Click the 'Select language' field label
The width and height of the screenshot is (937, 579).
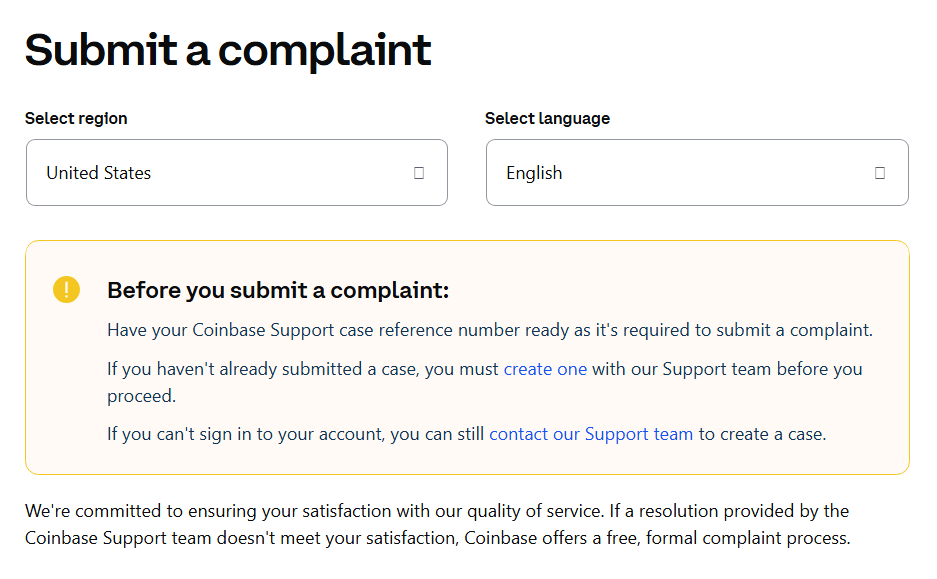coord(547,118)
